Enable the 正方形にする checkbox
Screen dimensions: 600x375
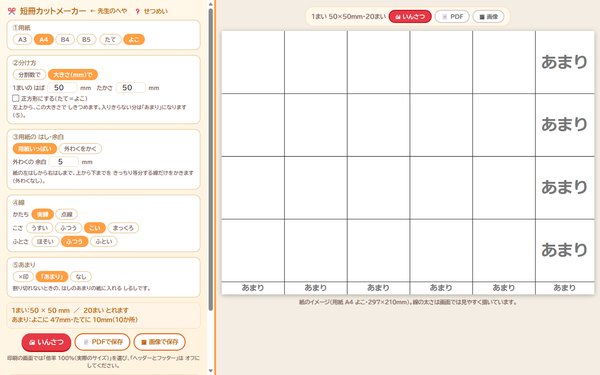[16, 98]
